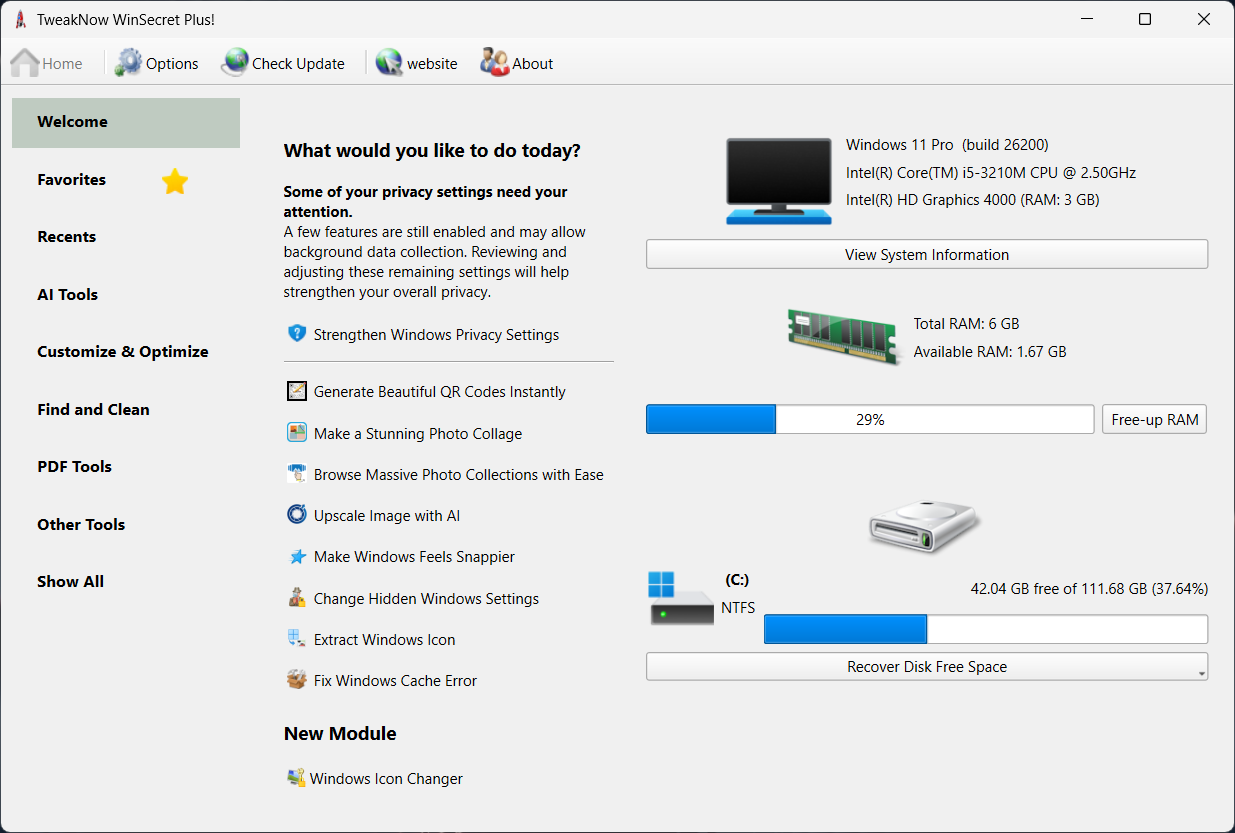The height and width of the screenshot is (833, 1235).
Task: Click the Extract Windows Icon icon
Action: (296, 639)
